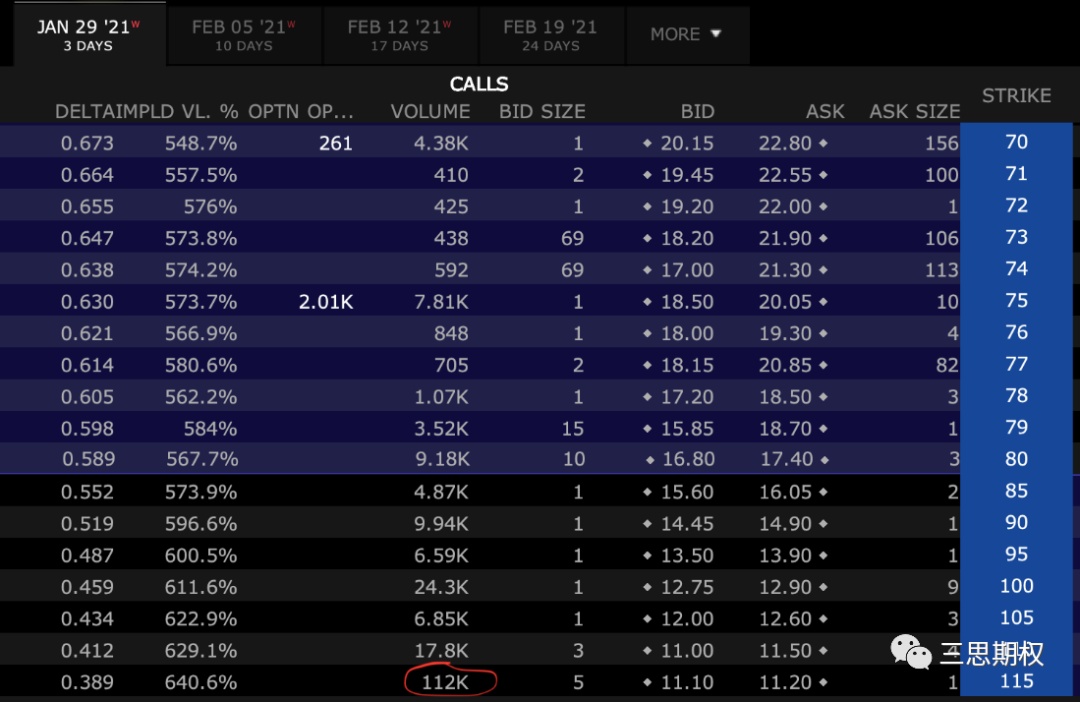Click the 12.90 ask price for strike 100
Viewport: 1080px width, 702px height.
click(x=785, y=587)
